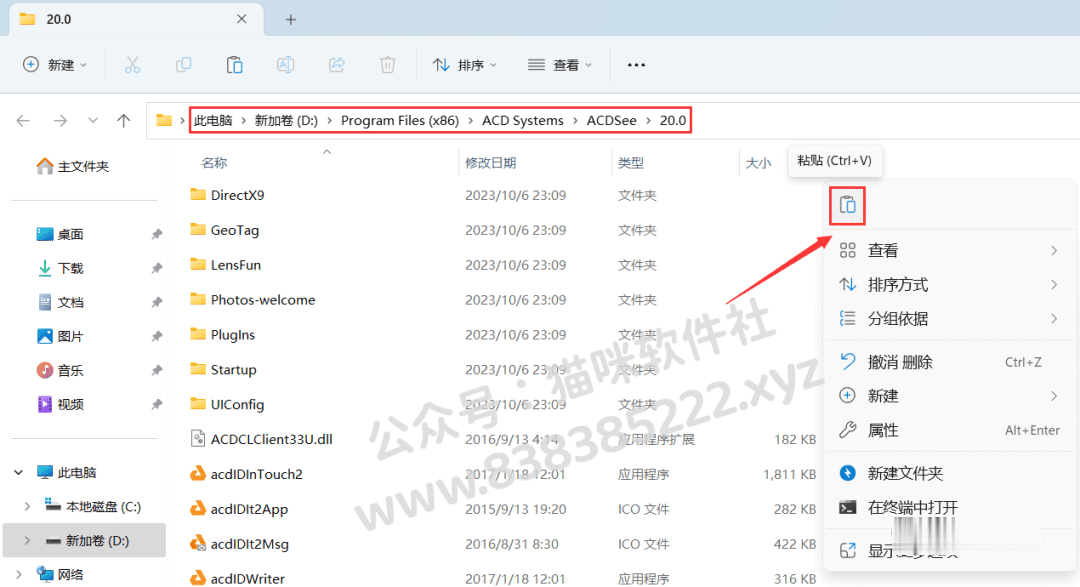The height and width of the screenshot is (587, 1080).
Task: Open the 查看 view dropdown in toolbar
Action: coord(560,65)
